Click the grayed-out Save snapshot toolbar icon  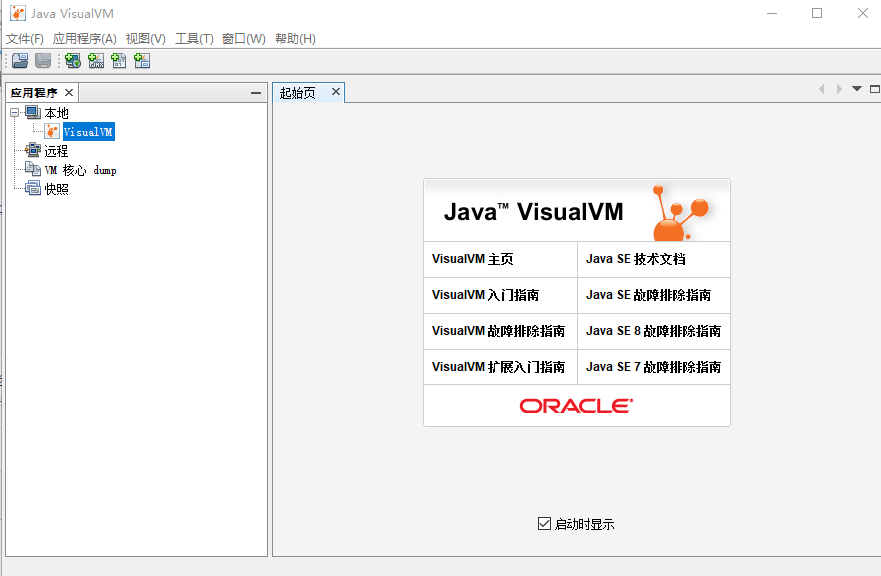click(43, 61)
